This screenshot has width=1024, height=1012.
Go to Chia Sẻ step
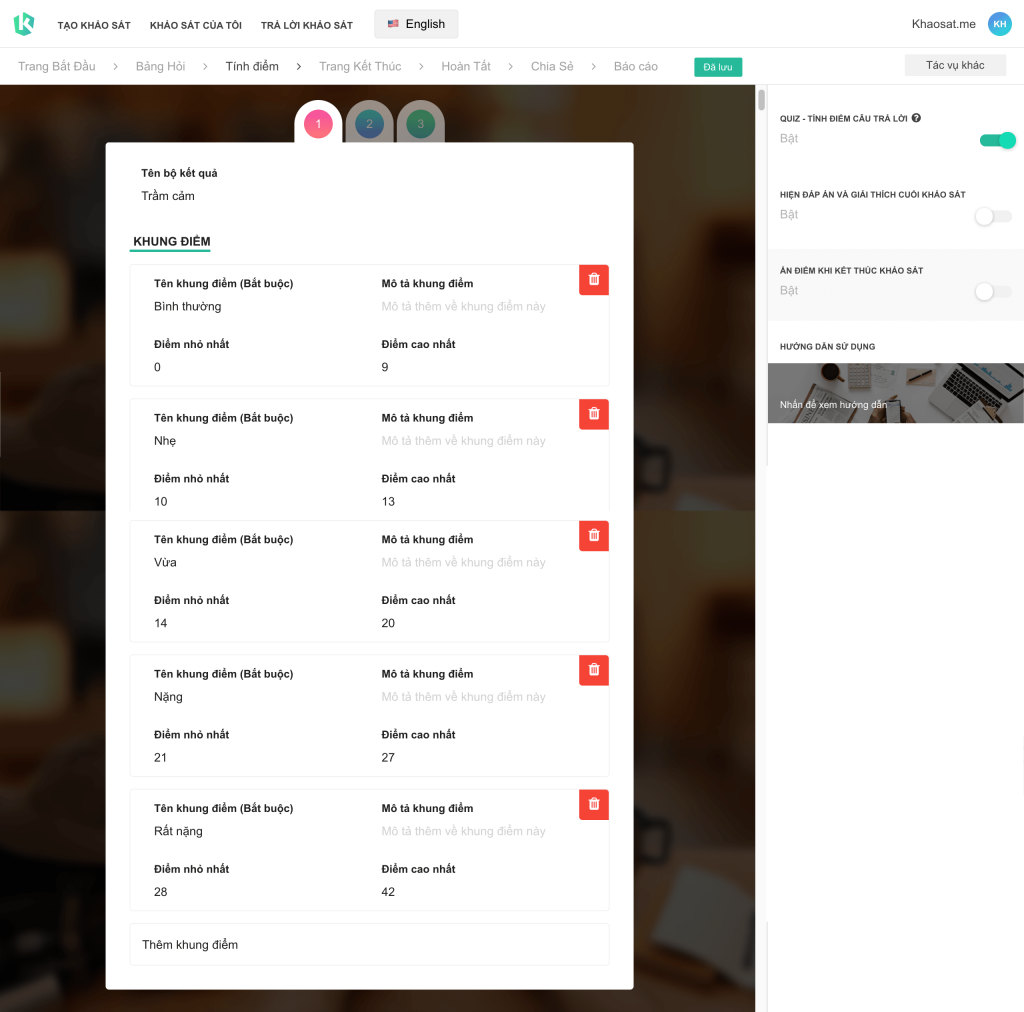(552, 67)
